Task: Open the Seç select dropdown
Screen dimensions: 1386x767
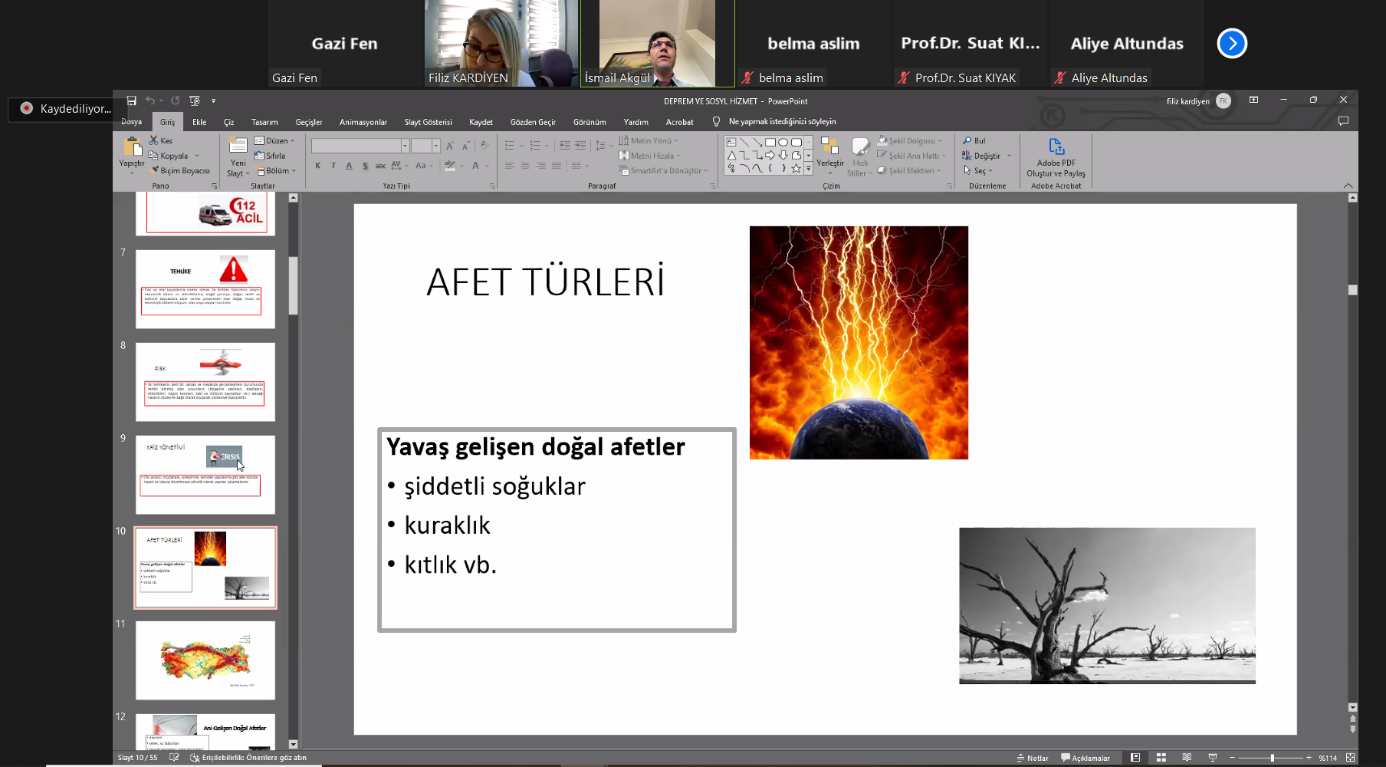Action: point(980,171)
